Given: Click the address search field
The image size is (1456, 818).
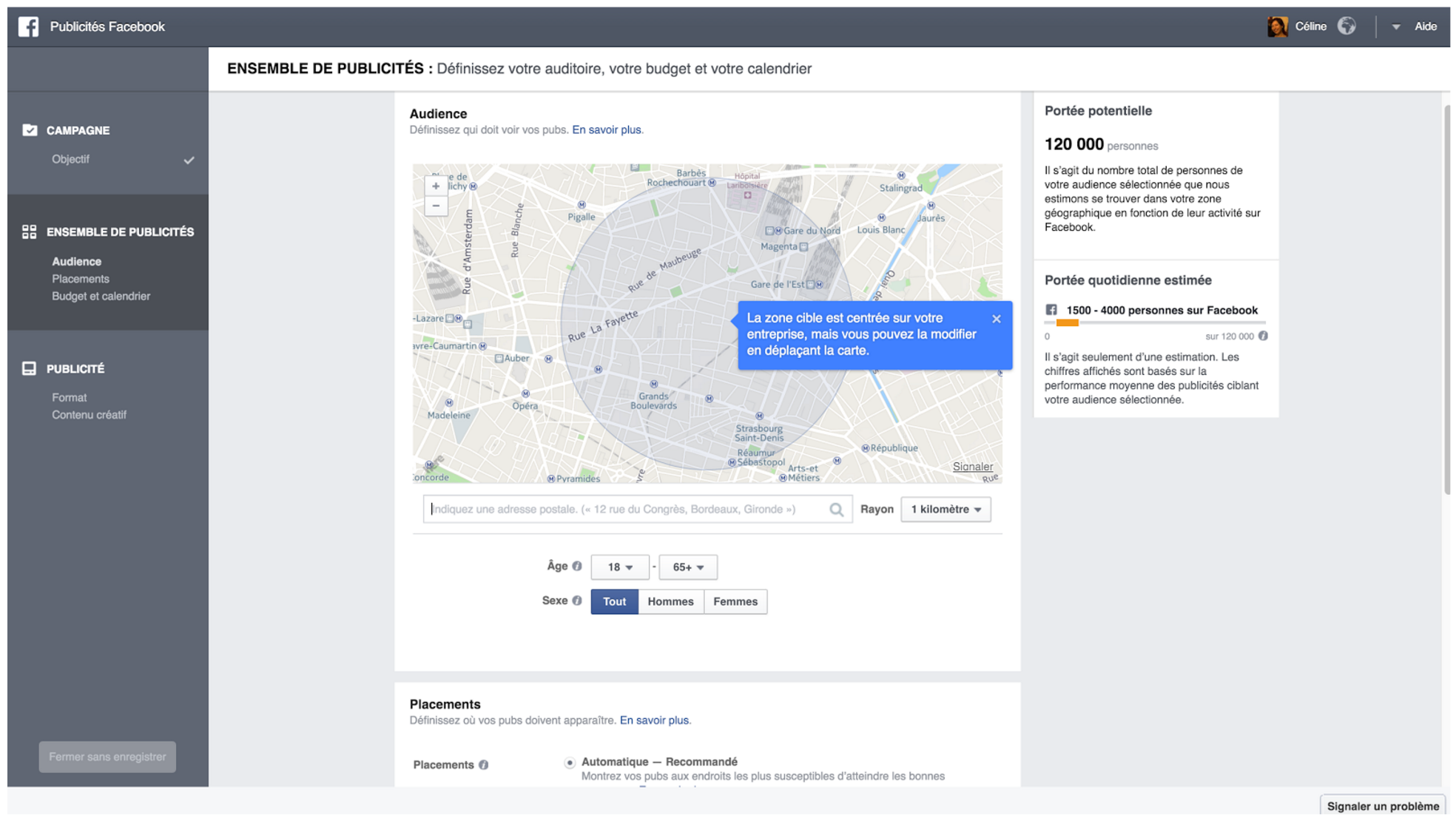Looking at the screenshot, I should tap(637, 509).
